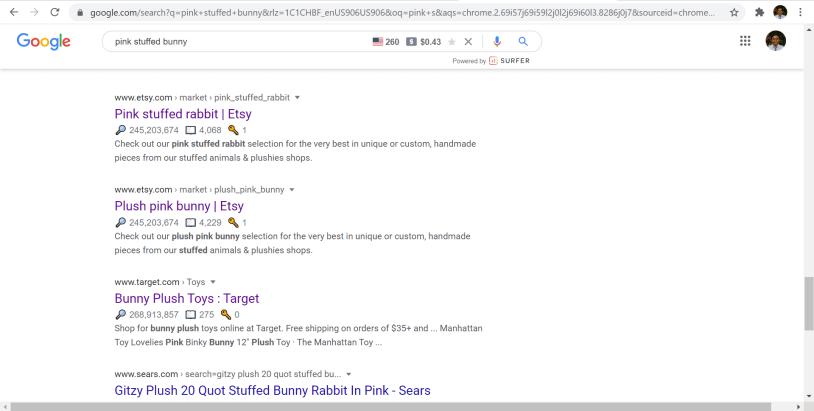Click the 260 search volume value
Screen dimensions: 814x411
[x=392, y=42]
